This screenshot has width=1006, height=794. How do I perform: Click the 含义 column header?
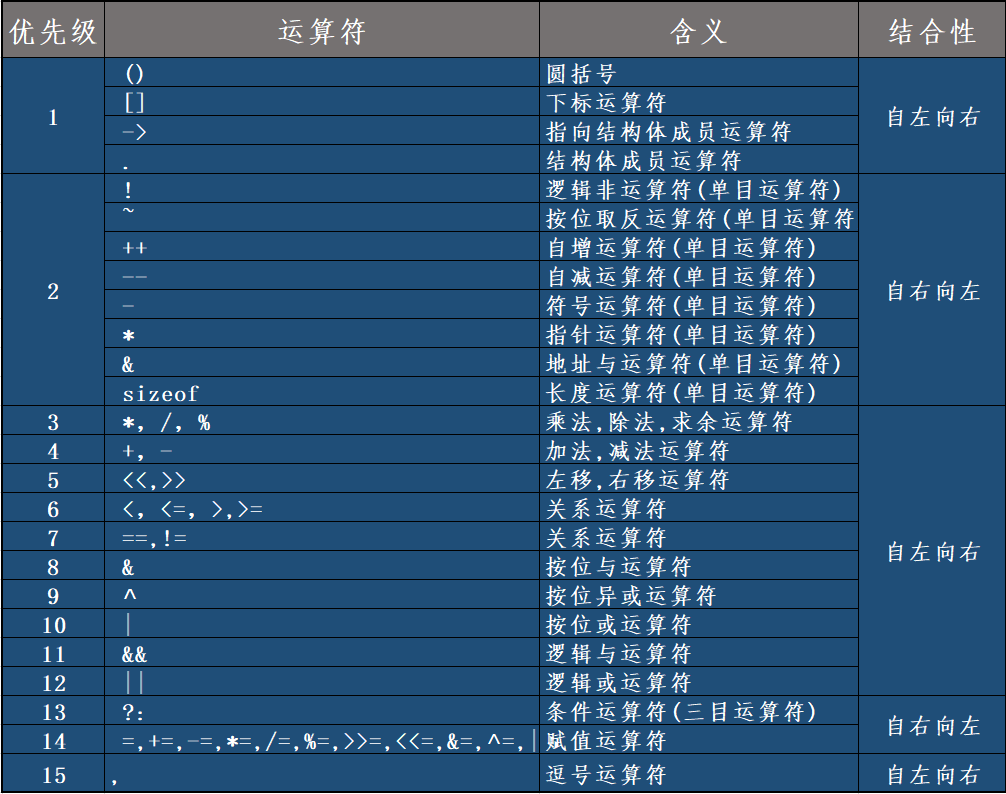coord(699,30)
